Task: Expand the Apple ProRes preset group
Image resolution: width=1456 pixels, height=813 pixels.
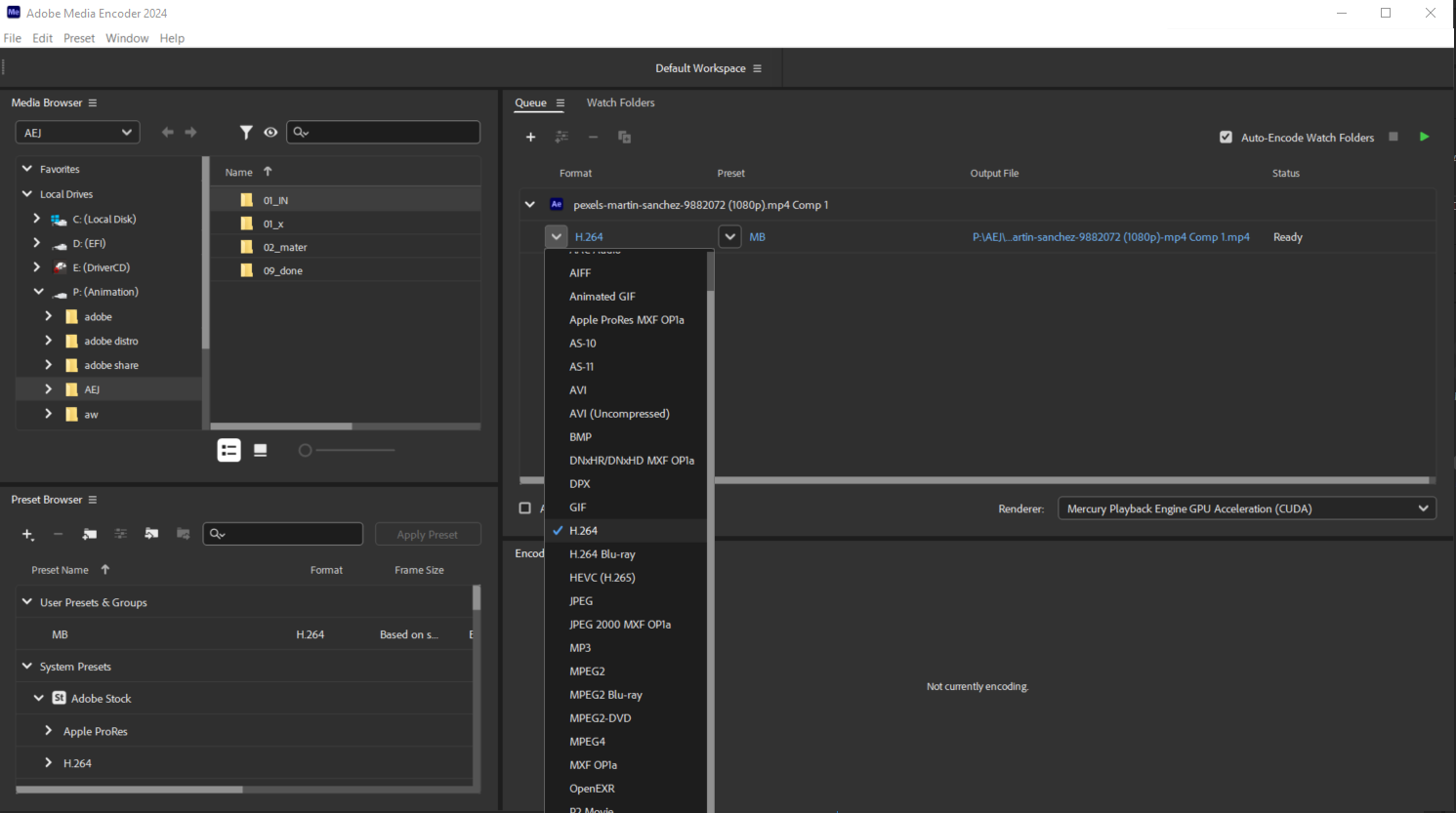Action: 49,731
